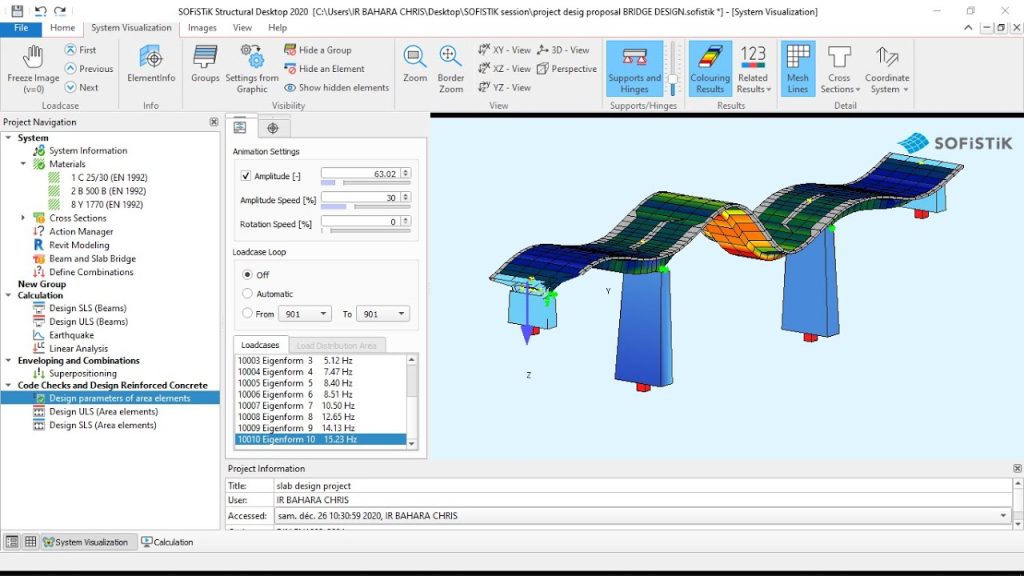Open the View ribbon tab
Viewport: 1024px width, 576px height.
(242, 28)
